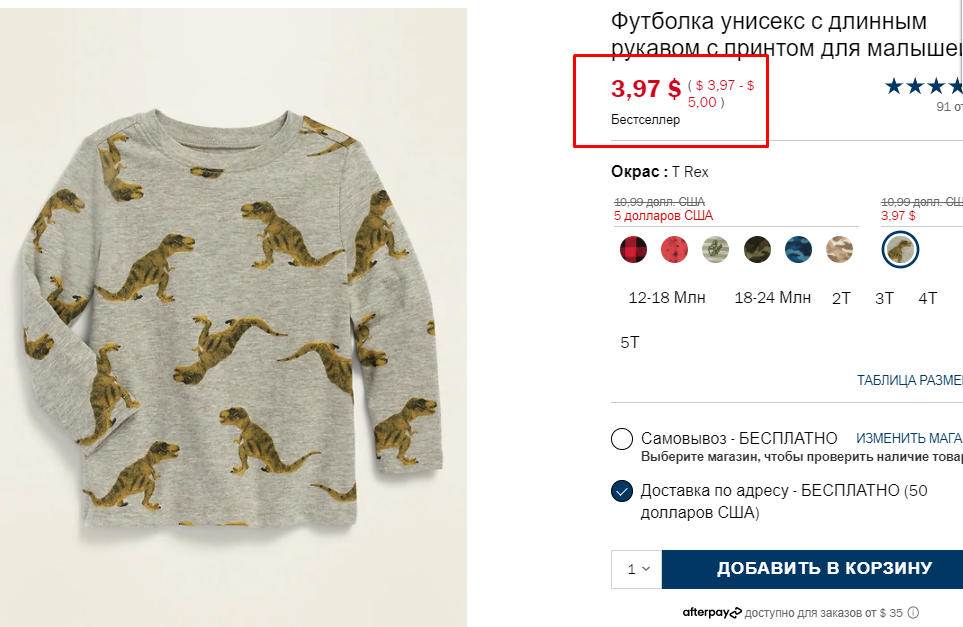Choose the red printed color swatch
The image size is (963, 627).
(x=674, y=249)
